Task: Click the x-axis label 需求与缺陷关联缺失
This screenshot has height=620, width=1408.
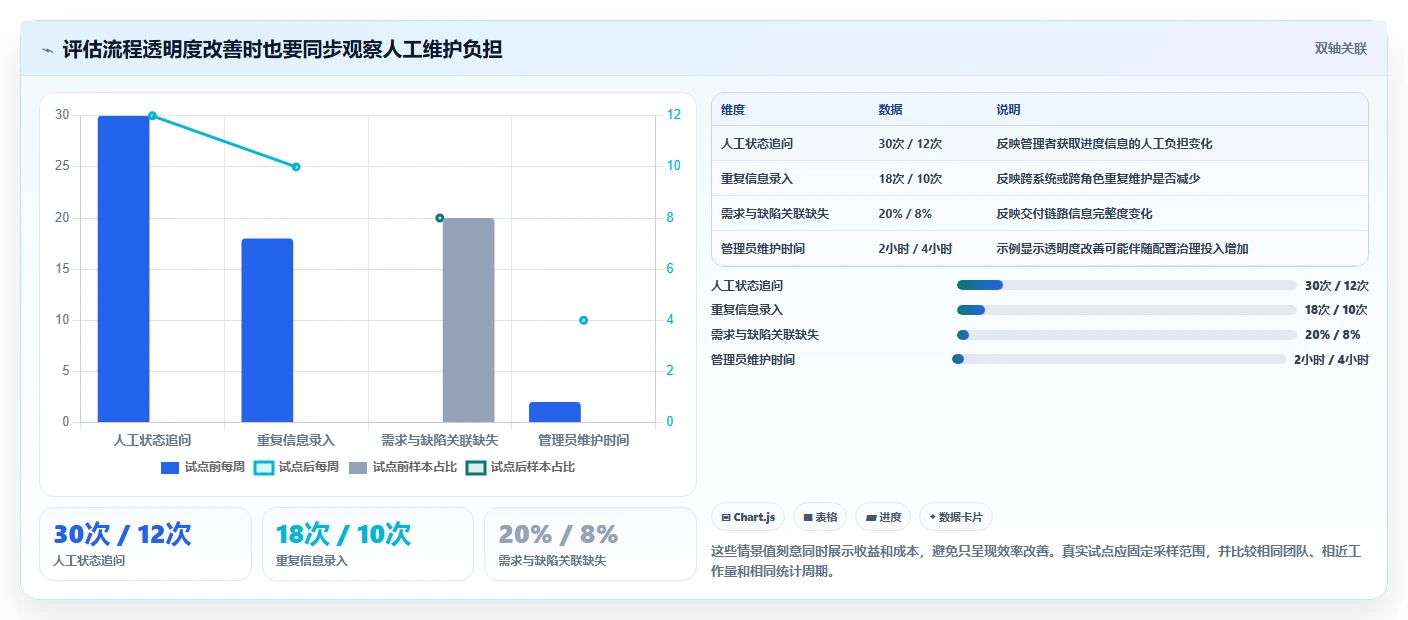Action: click(x=440, y=440)
